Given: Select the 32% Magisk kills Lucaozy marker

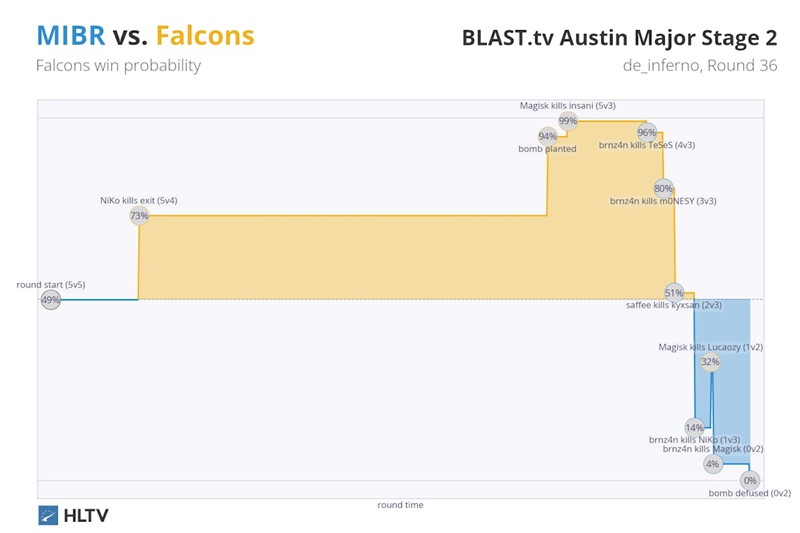Looking at the screenshot, I should pyautogui.click(x=710, y=362).
